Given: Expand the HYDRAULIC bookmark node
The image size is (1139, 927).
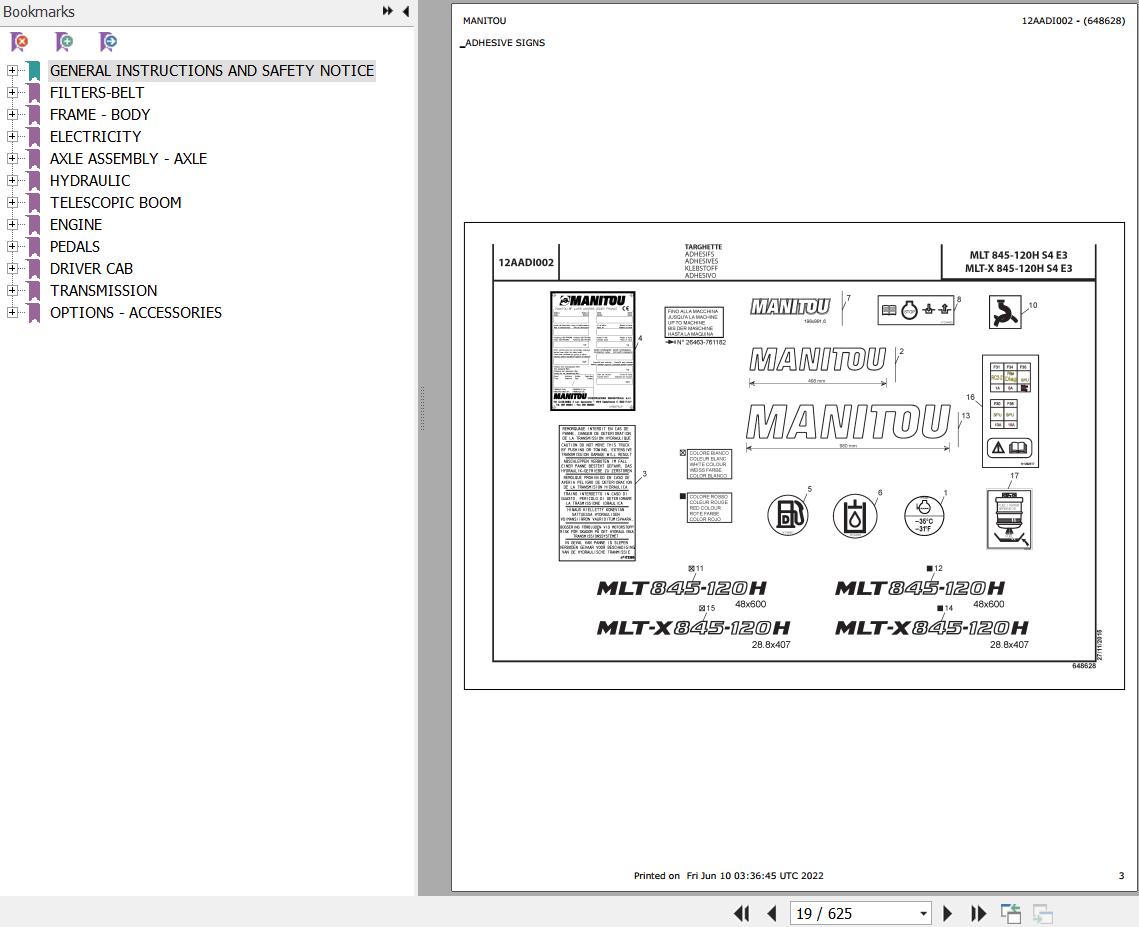Looking at the screenshot, I should [12, 180].
